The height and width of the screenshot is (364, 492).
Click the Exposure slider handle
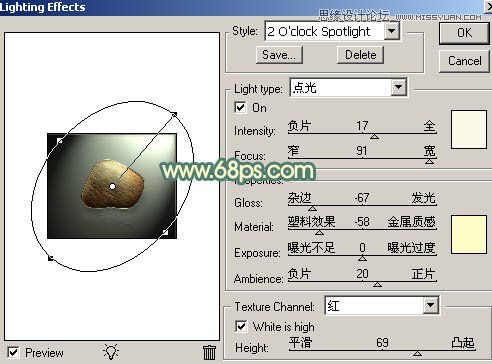(362, 258)
